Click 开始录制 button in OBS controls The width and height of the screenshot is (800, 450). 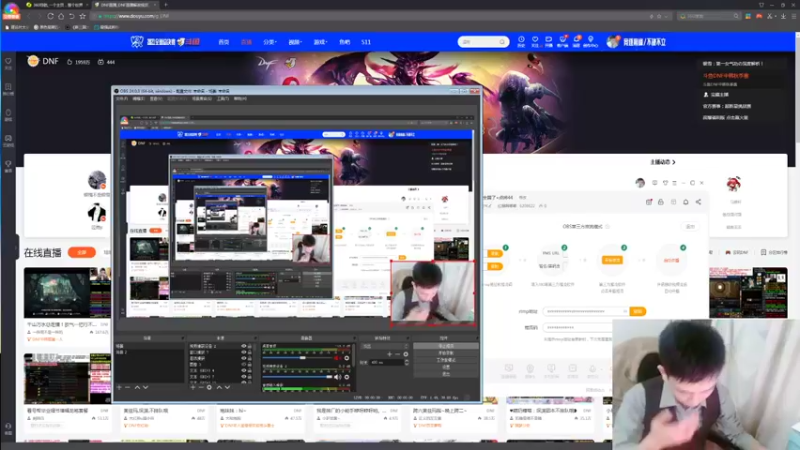coord(446,353)
